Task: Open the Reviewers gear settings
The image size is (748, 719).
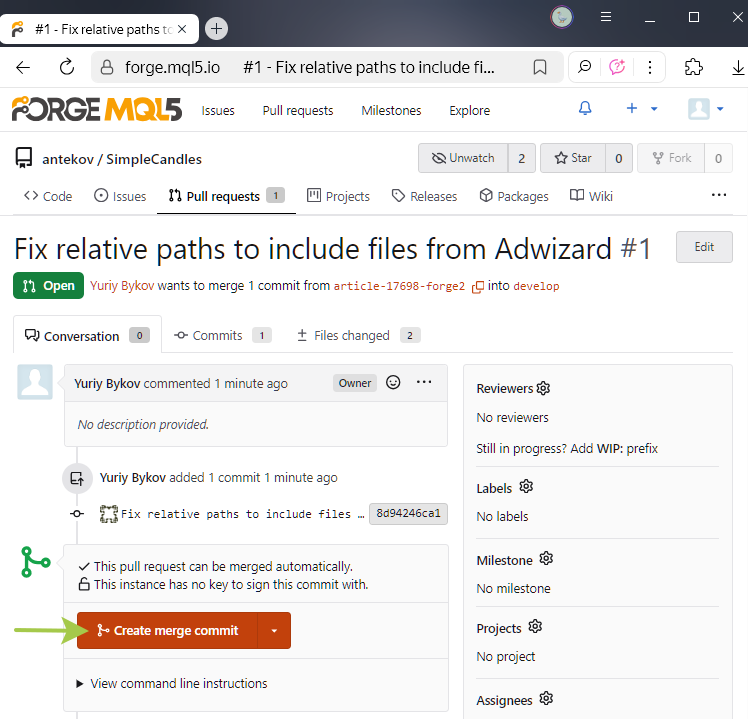Action: coord(543,388)
